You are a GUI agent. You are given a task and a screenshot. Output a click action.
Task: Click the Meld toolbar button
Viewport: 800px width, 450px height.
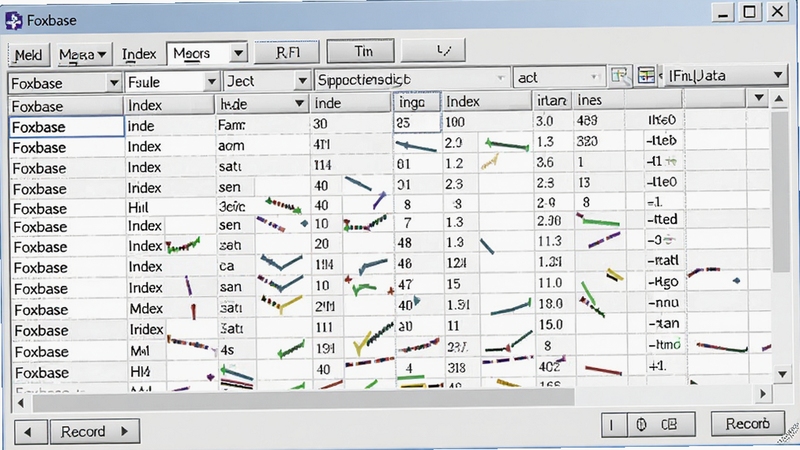29,55
